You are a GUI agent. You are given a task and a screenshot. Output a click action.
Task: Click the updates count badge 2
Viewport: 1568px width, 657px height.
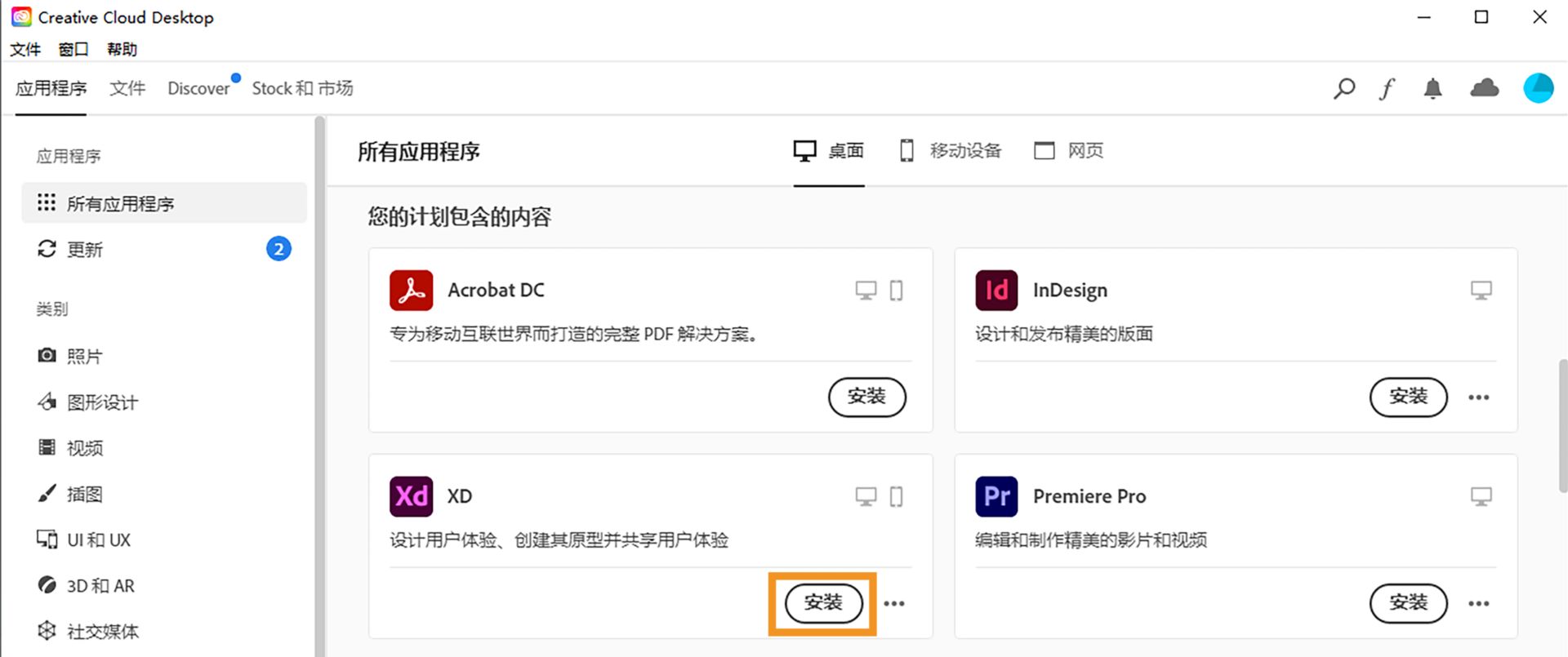(x=278, y=249)
